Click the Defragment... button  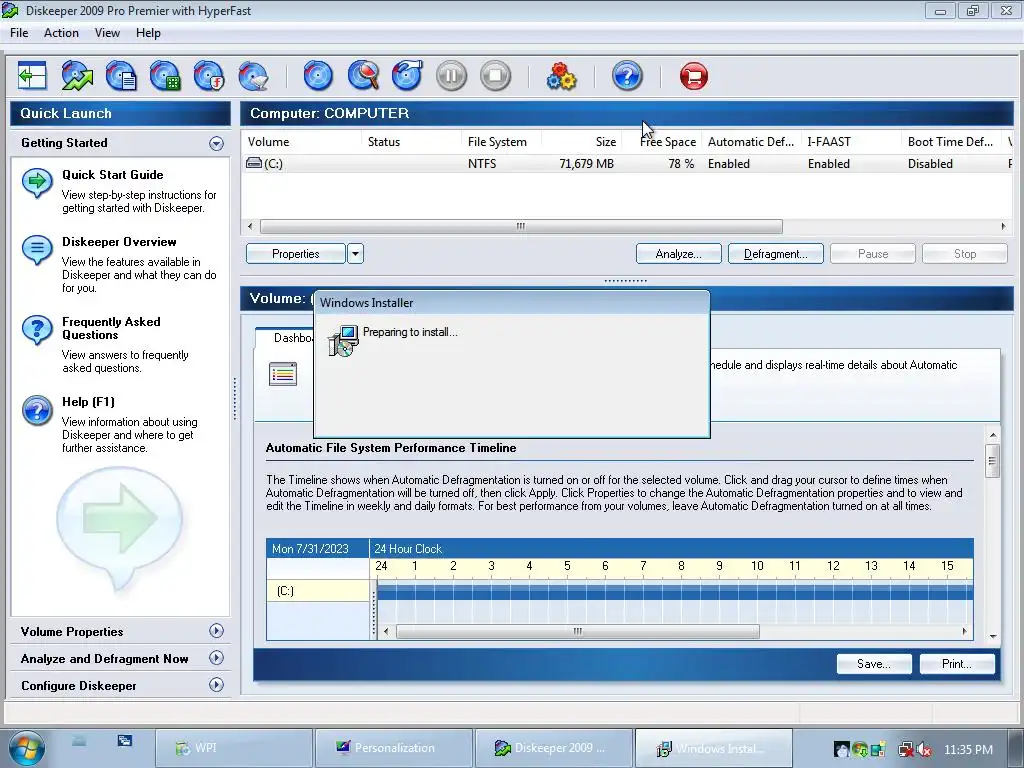click(775, 253)
